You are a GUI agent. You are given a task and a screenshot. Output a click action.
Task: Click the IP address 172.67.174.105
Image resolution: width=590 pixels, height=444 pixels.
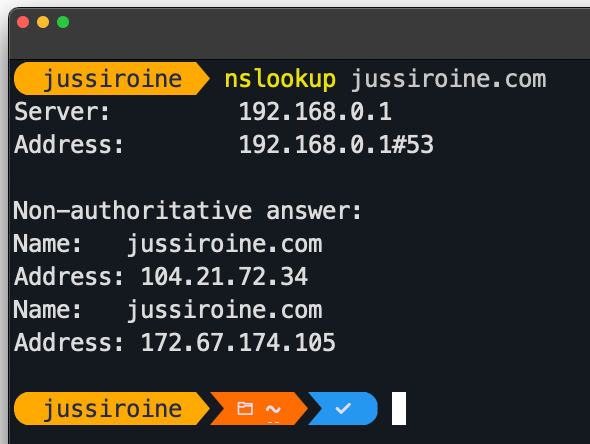pyautogui.click(x=238, y=342)
